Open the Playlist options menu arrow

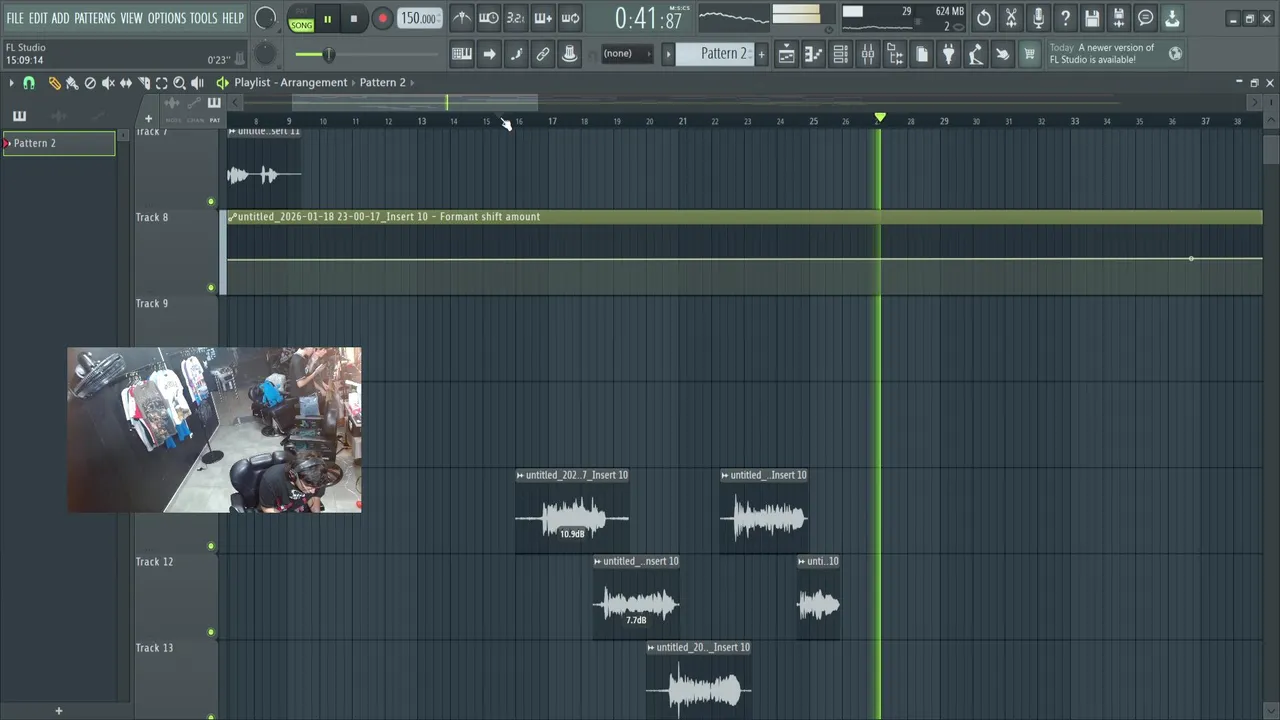click(x=11, y=83)
